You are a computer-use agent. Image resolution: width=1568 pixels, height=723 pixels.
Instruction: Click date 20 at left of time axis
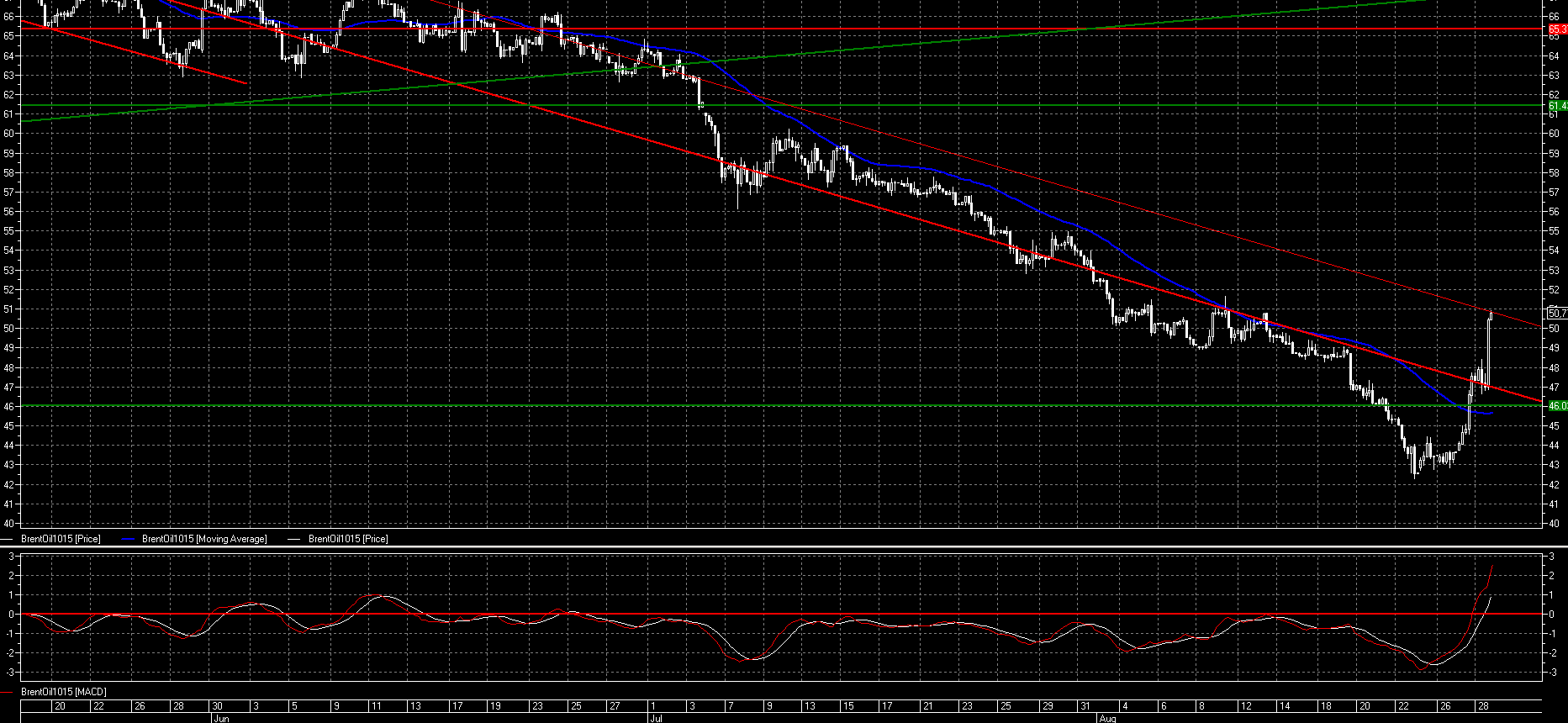tap(60, 706)
